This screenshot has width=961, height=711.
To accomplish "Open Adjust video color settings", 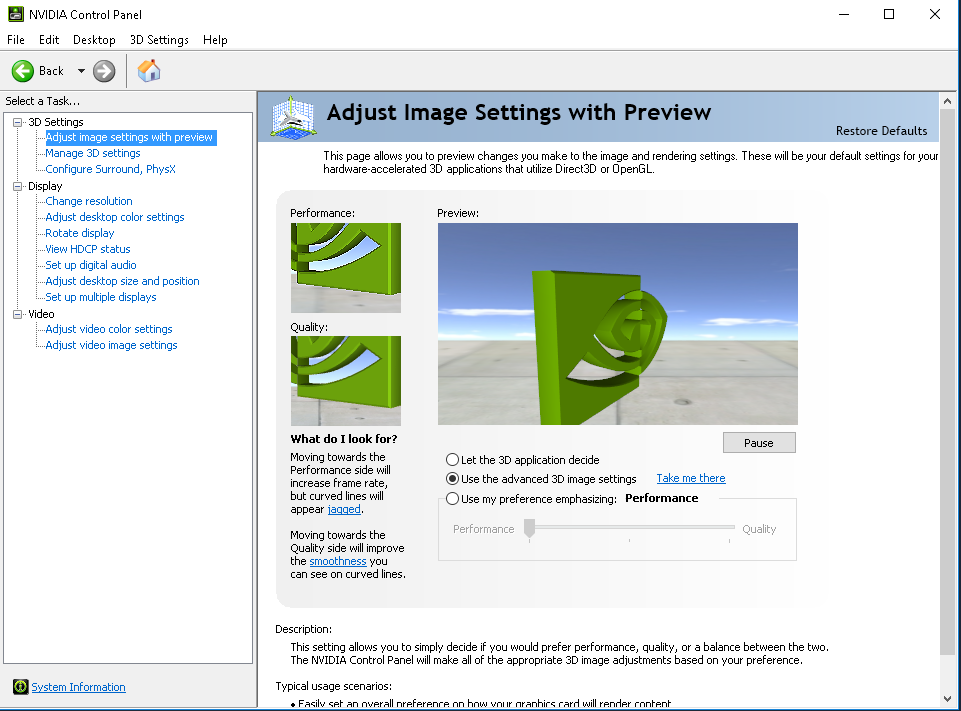I will click(108, 329).
